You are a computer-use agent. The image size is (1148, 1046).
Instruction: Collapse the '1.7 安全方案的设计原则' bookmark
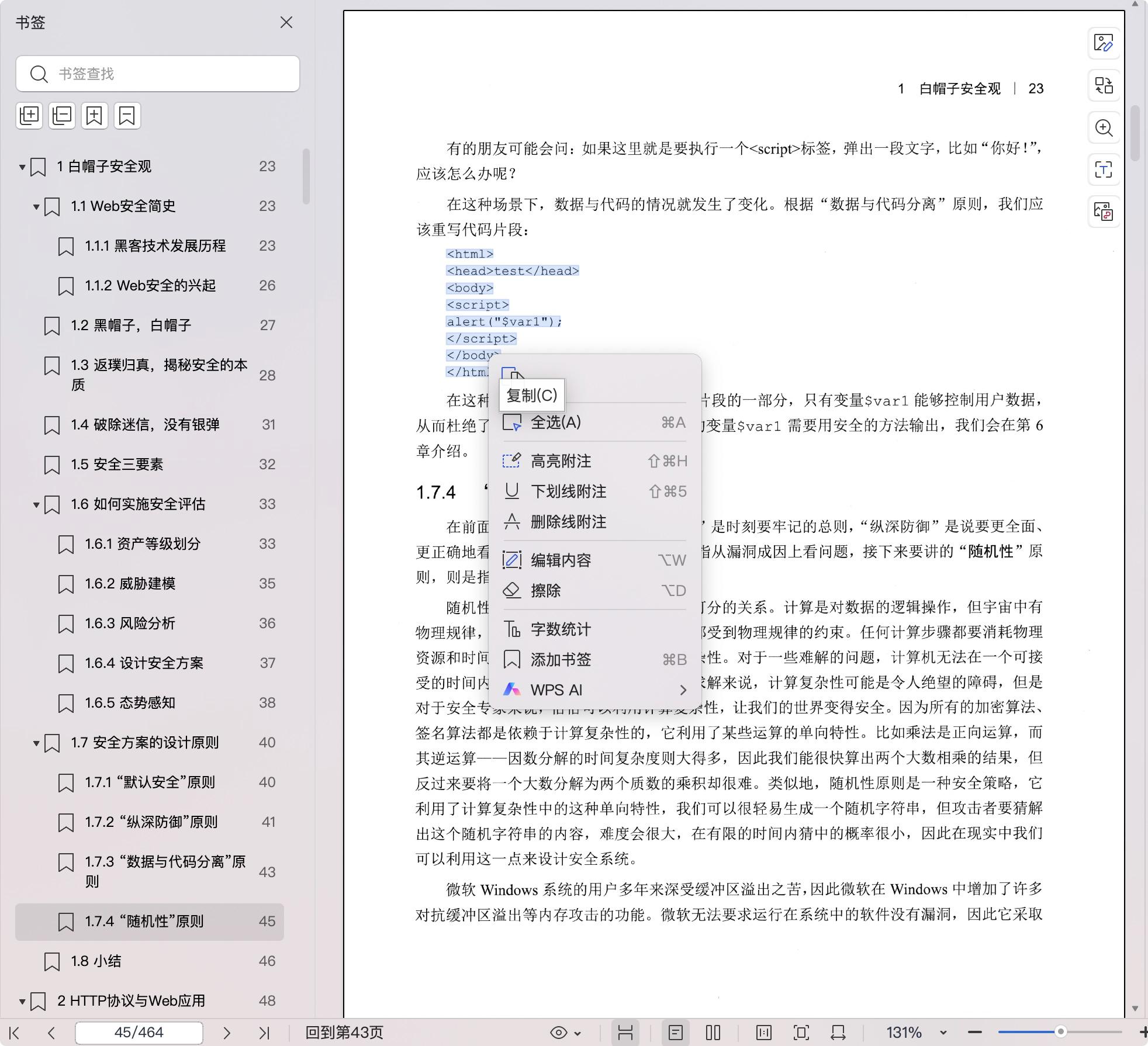pyautogui.click(x=36, y=743)
